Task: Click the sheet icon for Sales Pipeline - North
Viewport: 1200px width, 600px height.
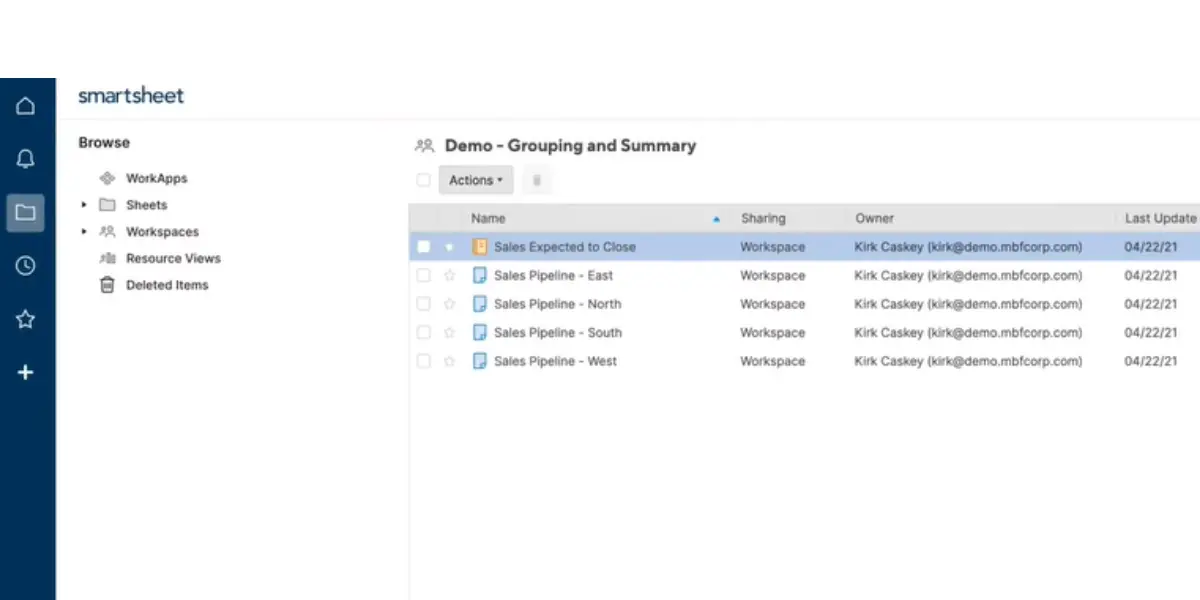Action: pyautogui.click(x=480, y=304)
